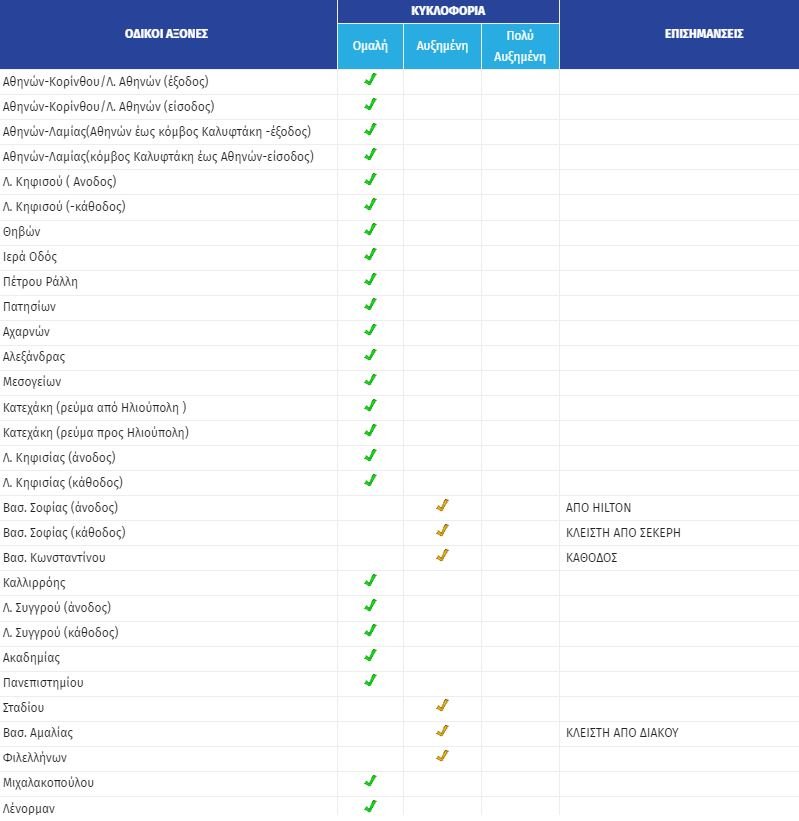Click the note ΚΛΕΙΣΤΗ ΑΠΟ ΔΙΑΚΟΥ
The image size is (799, 821).
[x=622, y=733]
